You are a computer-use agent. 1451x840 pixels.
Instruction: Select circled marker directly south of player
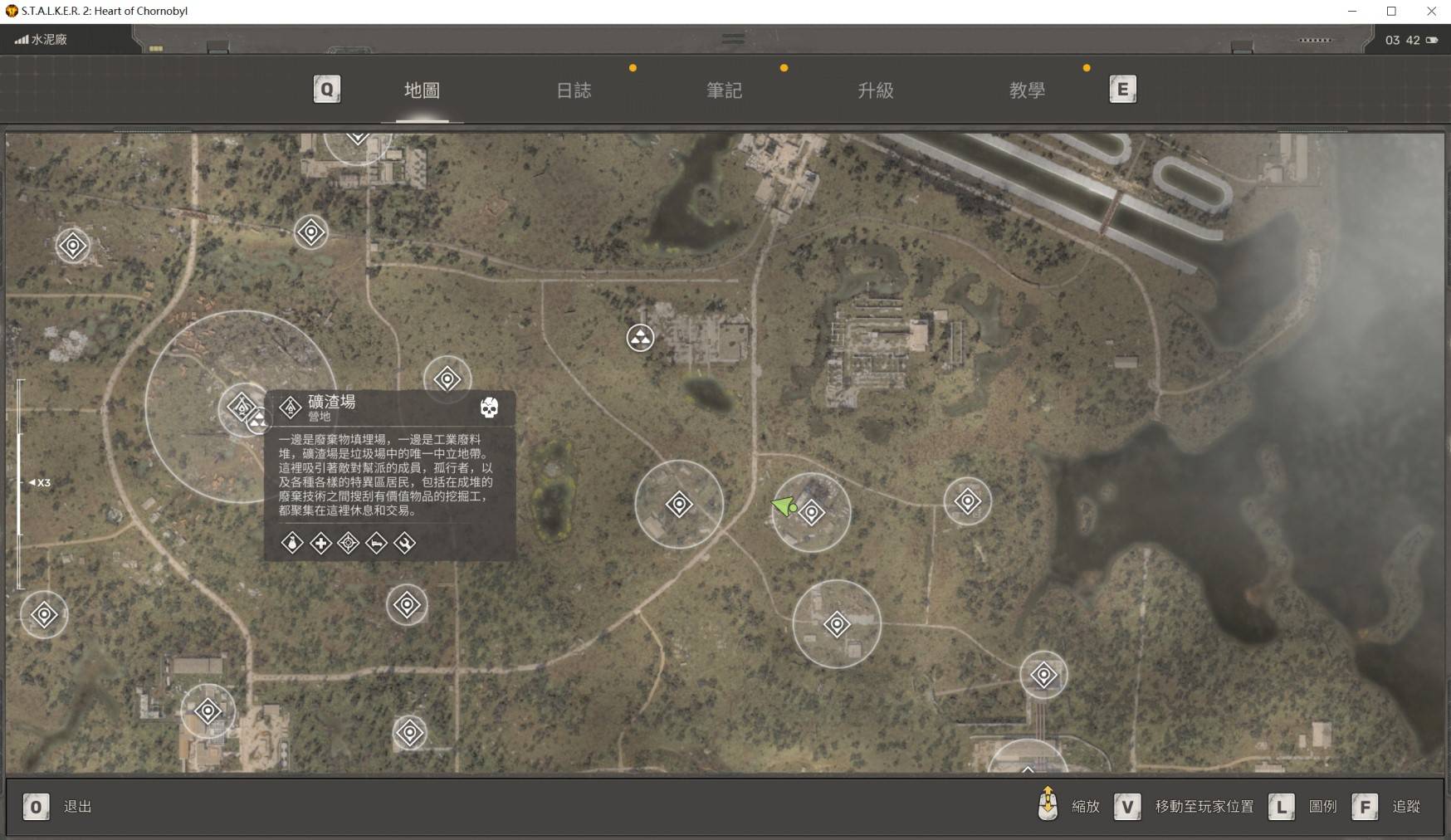click(x=837, y=624)
